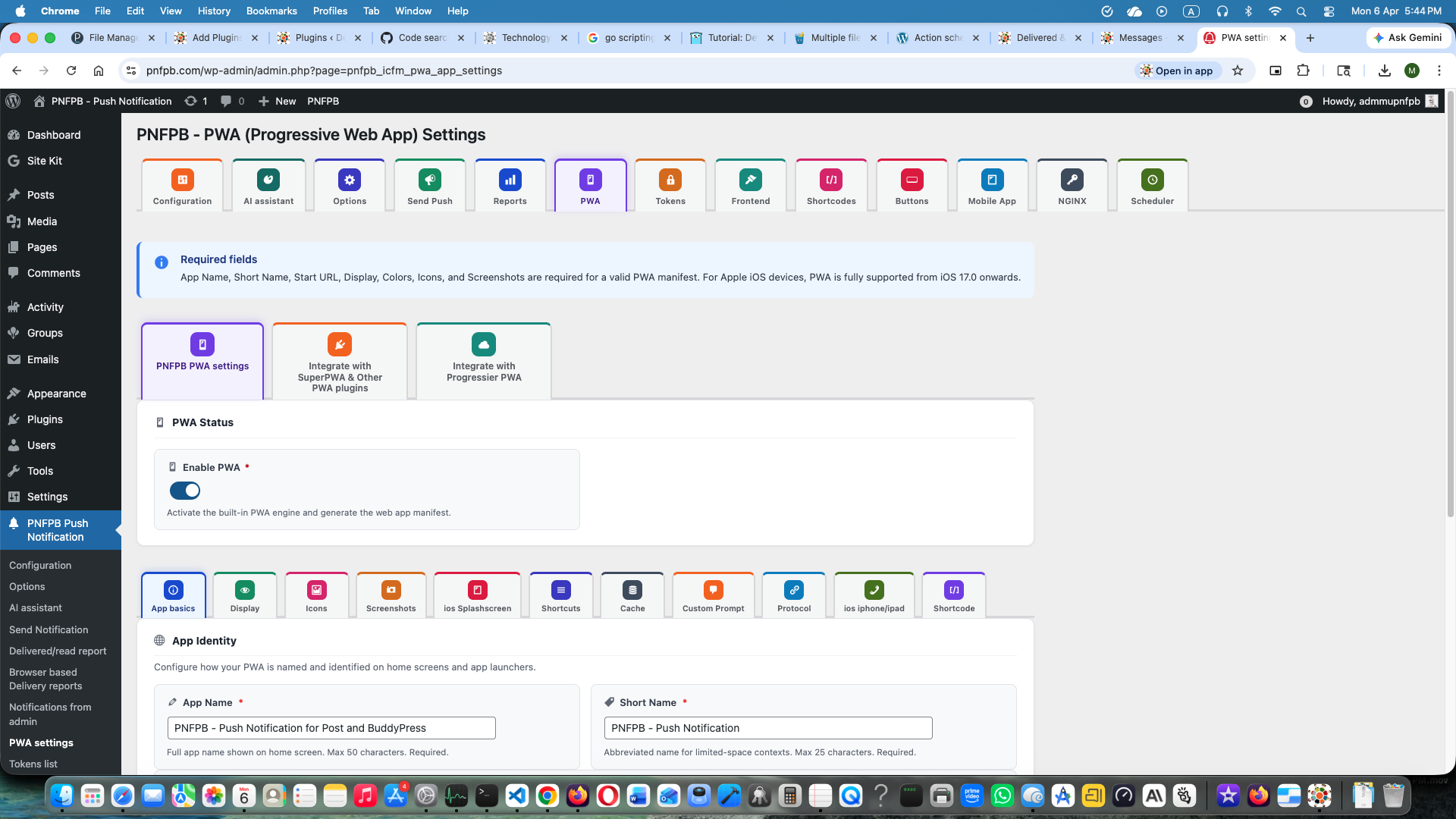Switch to Integrate with Progressier PWA tab

pyautogui.click(x=484, y=361)
